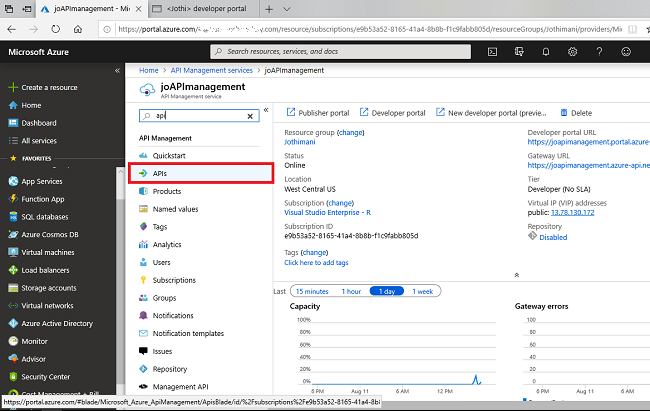Open Monitor in the sidebar
This screenshot has height=411, width=650.
28,341
